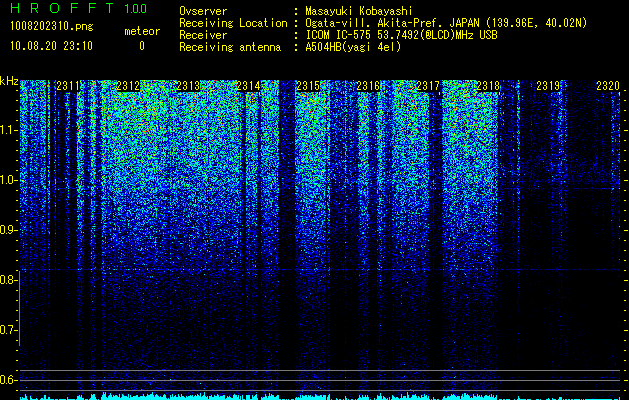Select the 2320 time marker
The image size is (629, 400).
point(608,86)
